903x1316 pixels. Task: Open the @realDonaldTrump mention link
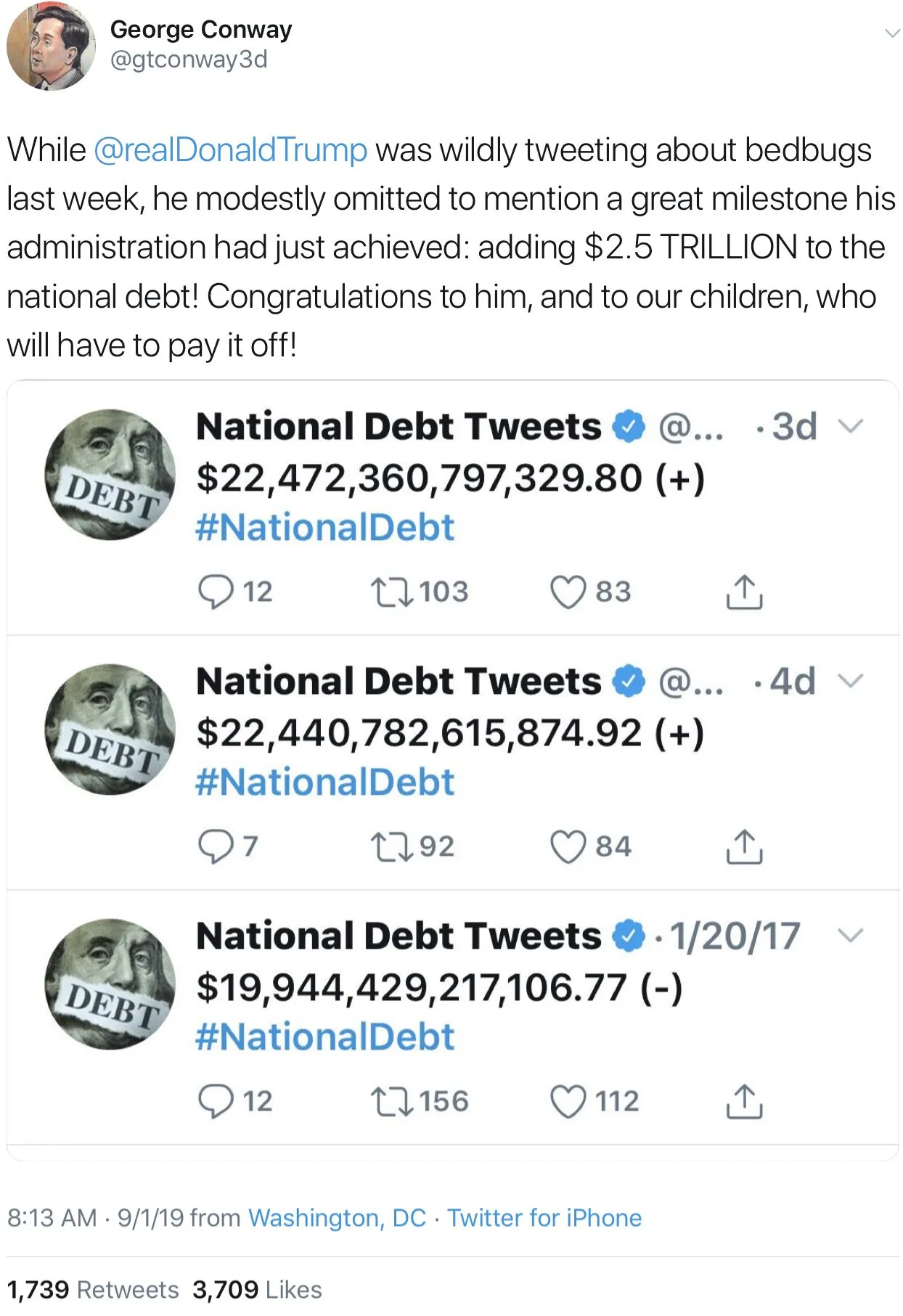click(x=231, y=150)
